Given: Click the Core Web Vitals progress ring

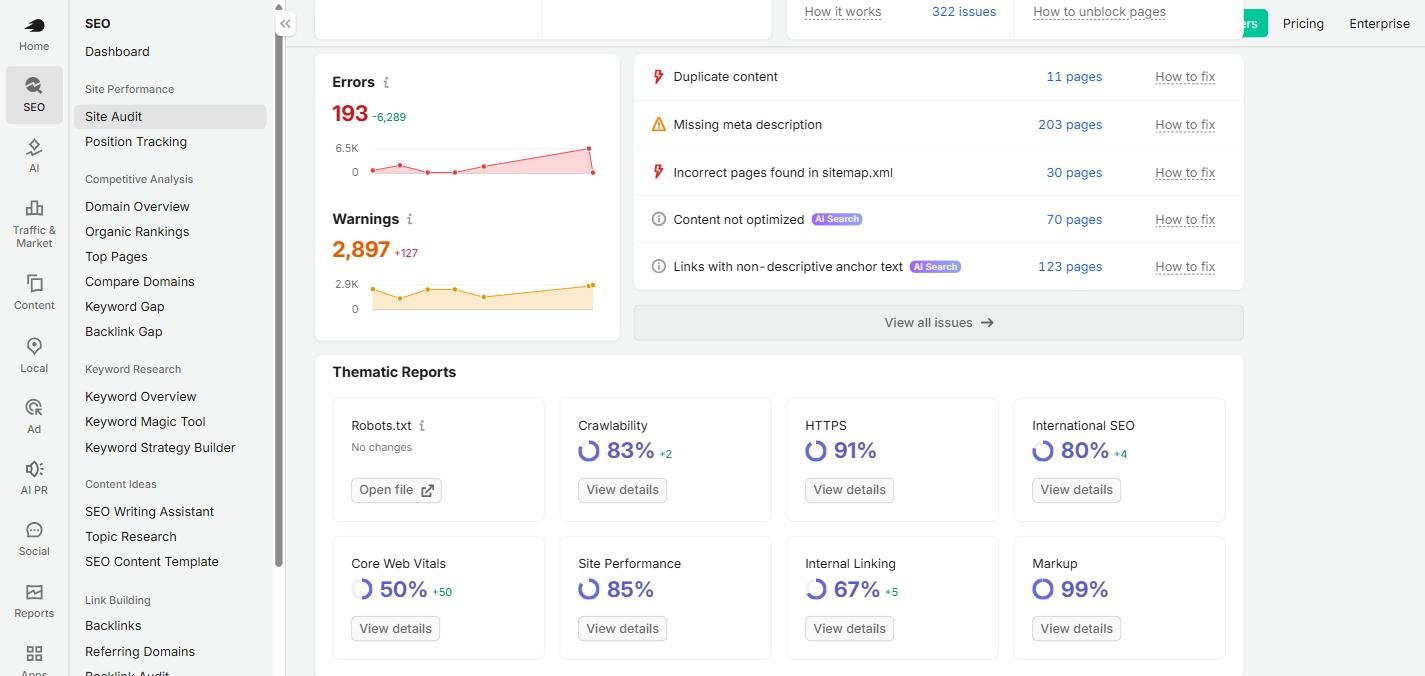Looking at the screenshot, I should (x=362, y=589).
